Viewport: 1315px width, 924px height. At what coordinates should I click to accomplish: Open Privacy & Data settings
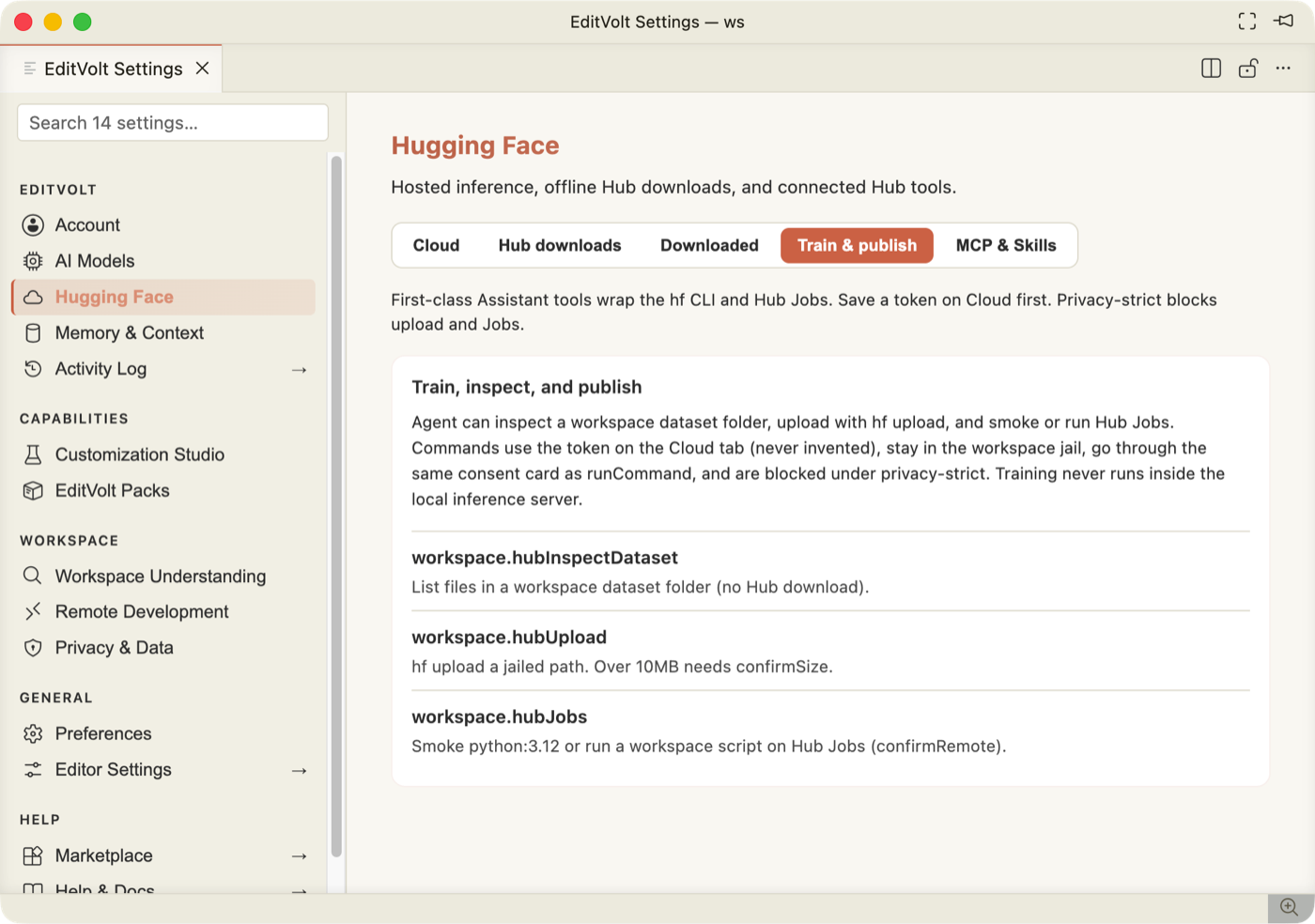click(x=163, y=648)
